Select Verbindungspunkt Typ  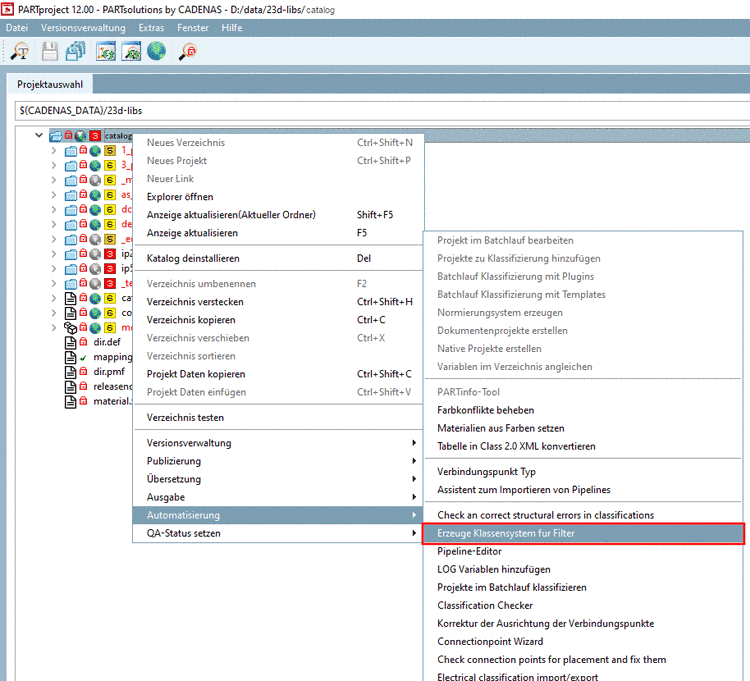583,472
